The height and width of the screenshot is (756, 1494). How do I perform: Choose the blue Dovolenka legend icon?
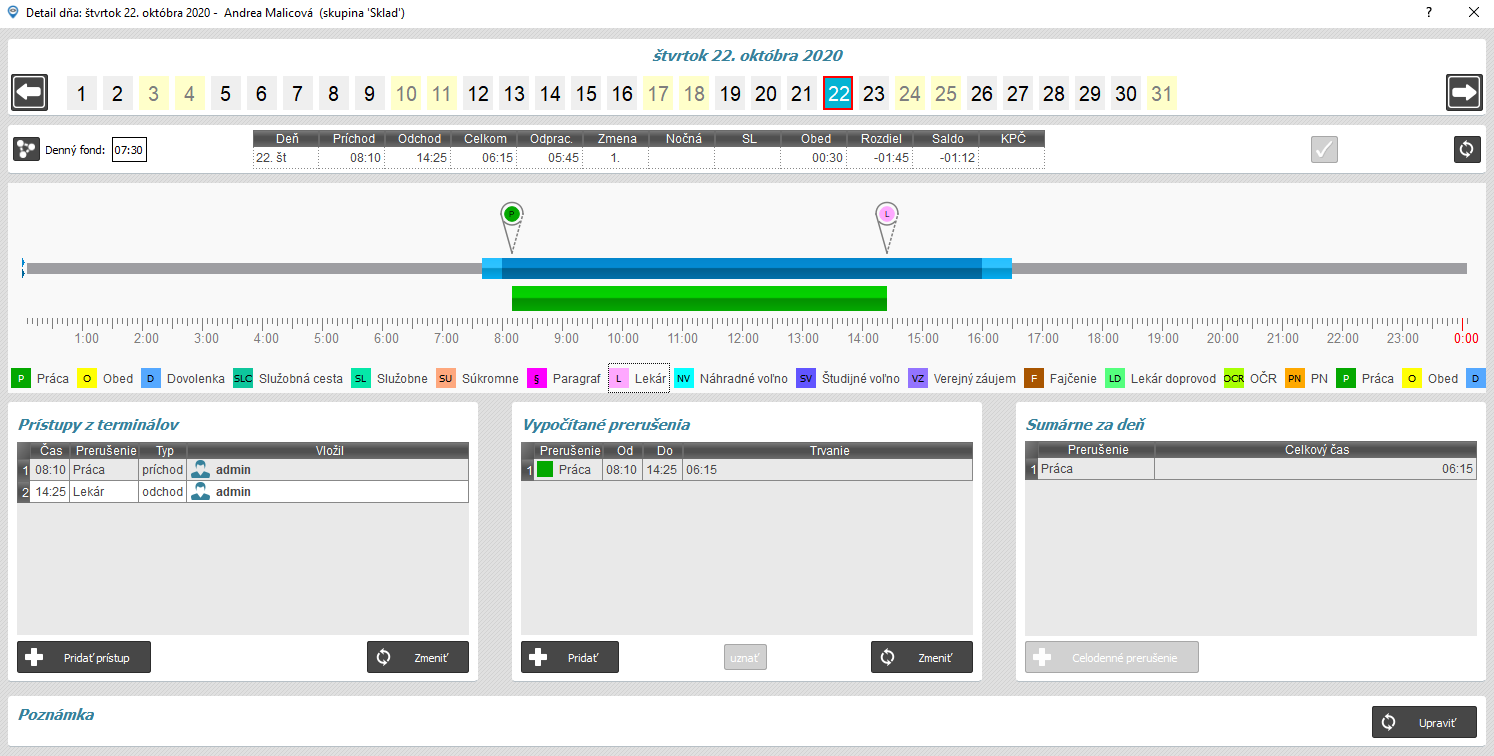click(151, 379)
